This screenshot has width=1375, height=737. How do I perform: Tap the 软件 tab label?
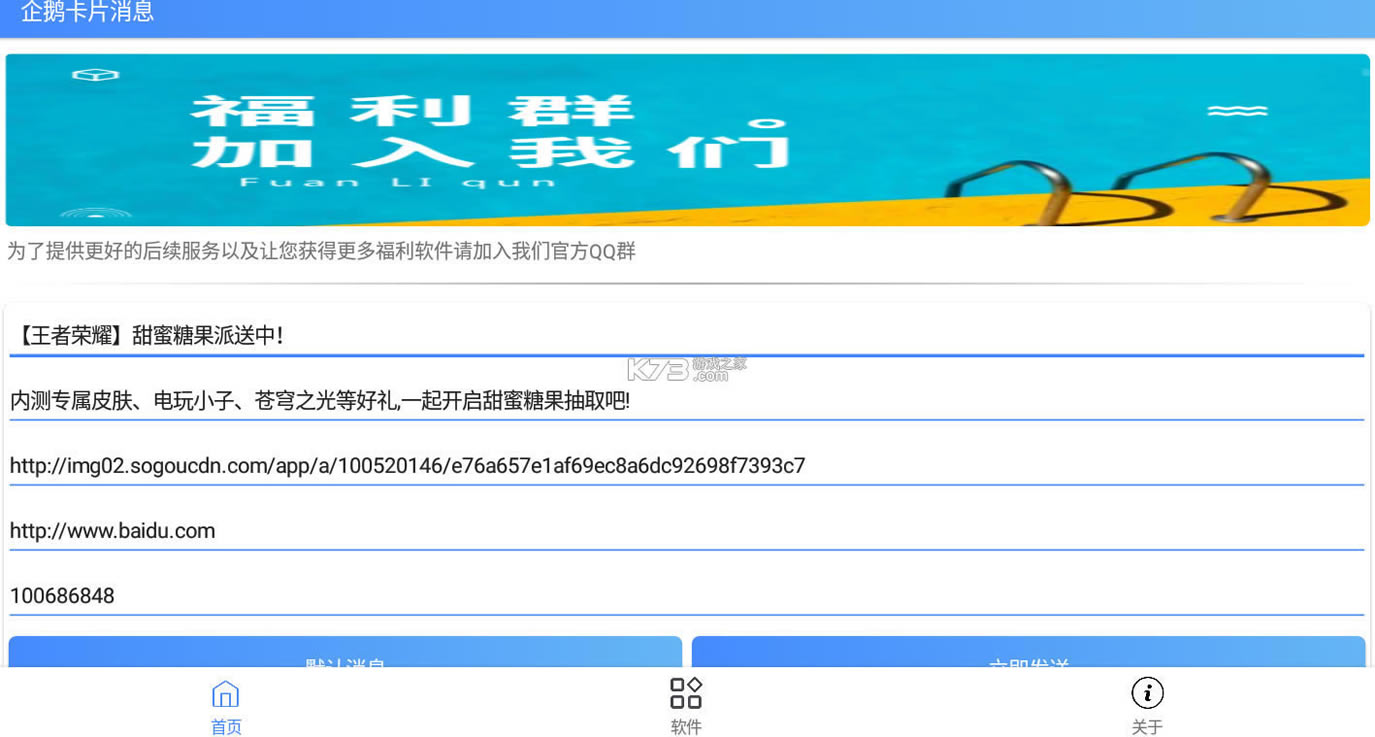pyautogui.click(x=686, y=727)
